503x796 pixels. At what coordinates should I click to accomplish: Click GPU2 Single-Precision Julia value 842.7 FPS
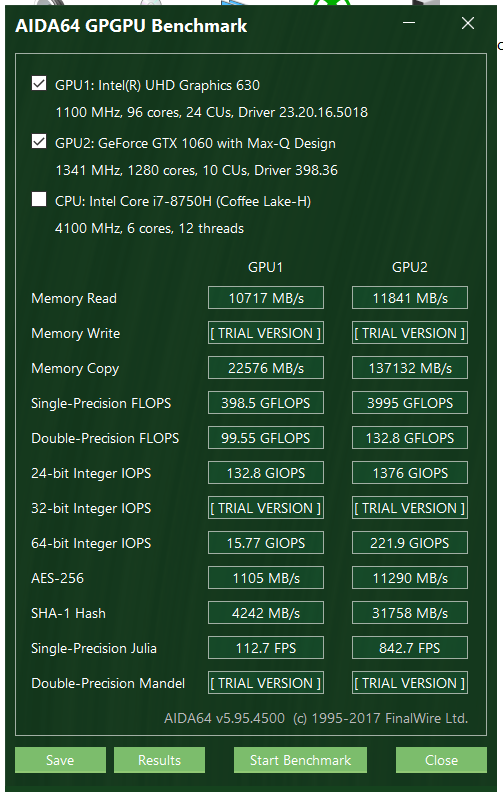410,648
